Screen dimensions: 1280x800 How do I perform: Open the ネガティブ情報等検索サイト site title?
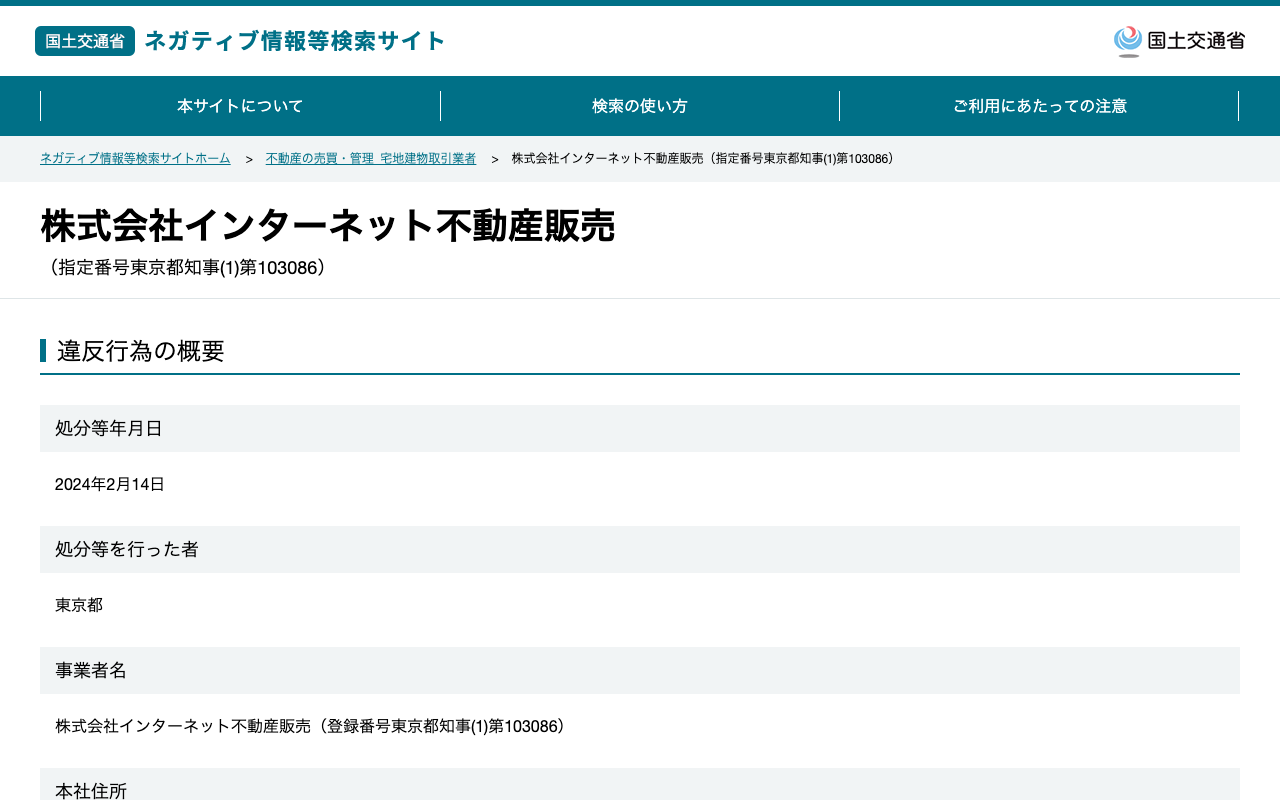[295, 41]
